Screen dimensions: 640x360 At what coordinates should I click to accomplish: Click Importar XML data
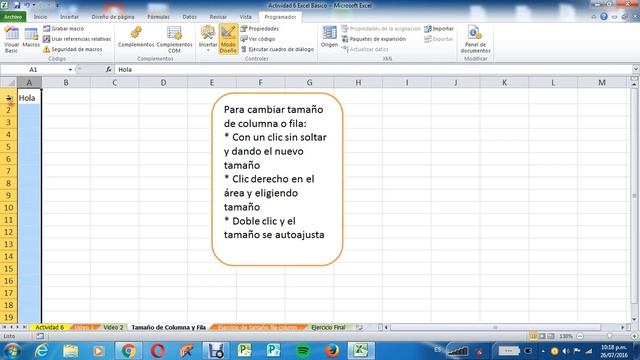point(439,29)
